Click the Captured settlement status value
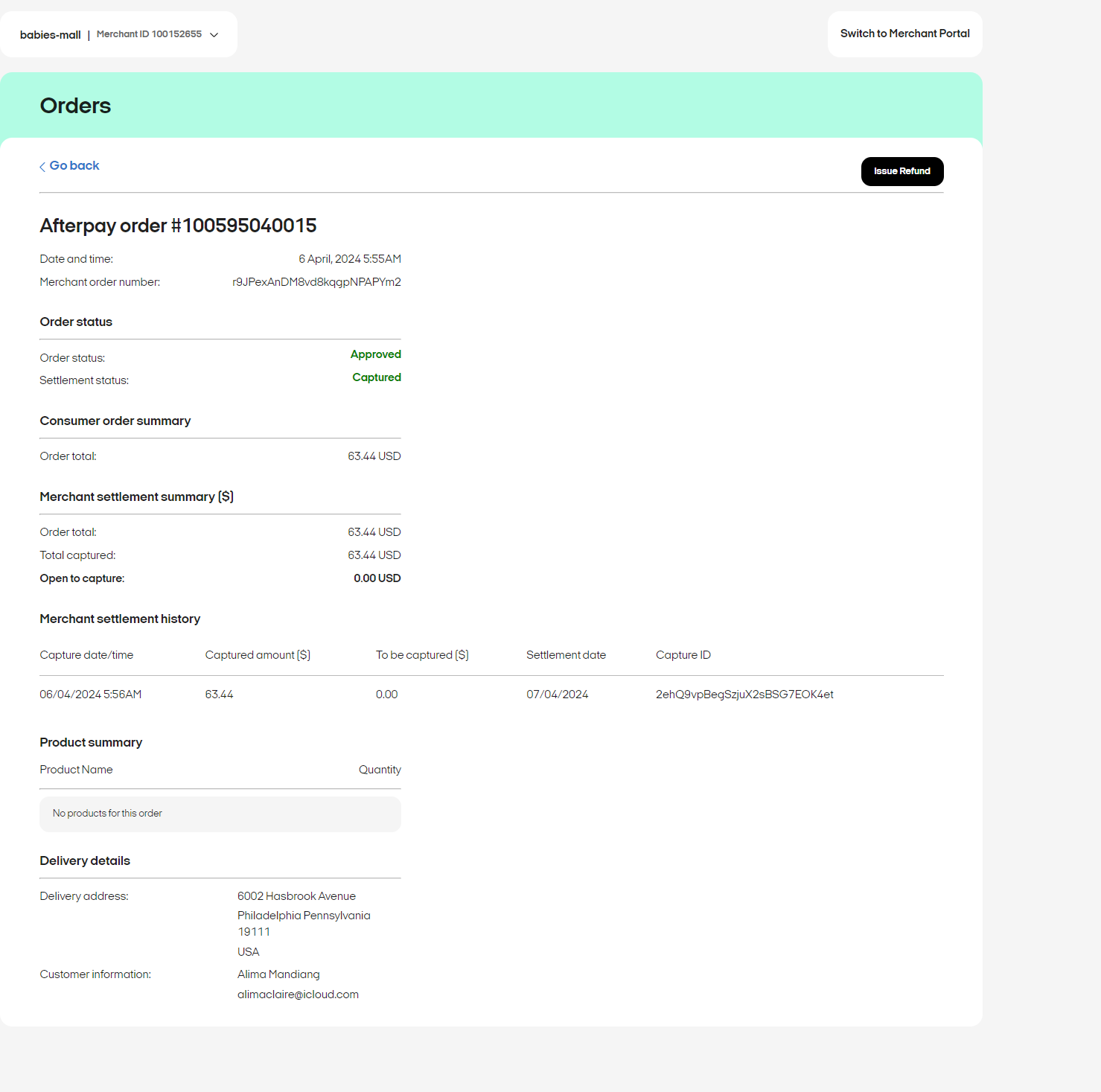This screenshot has width=1101, height=1092. coord(377,377)
